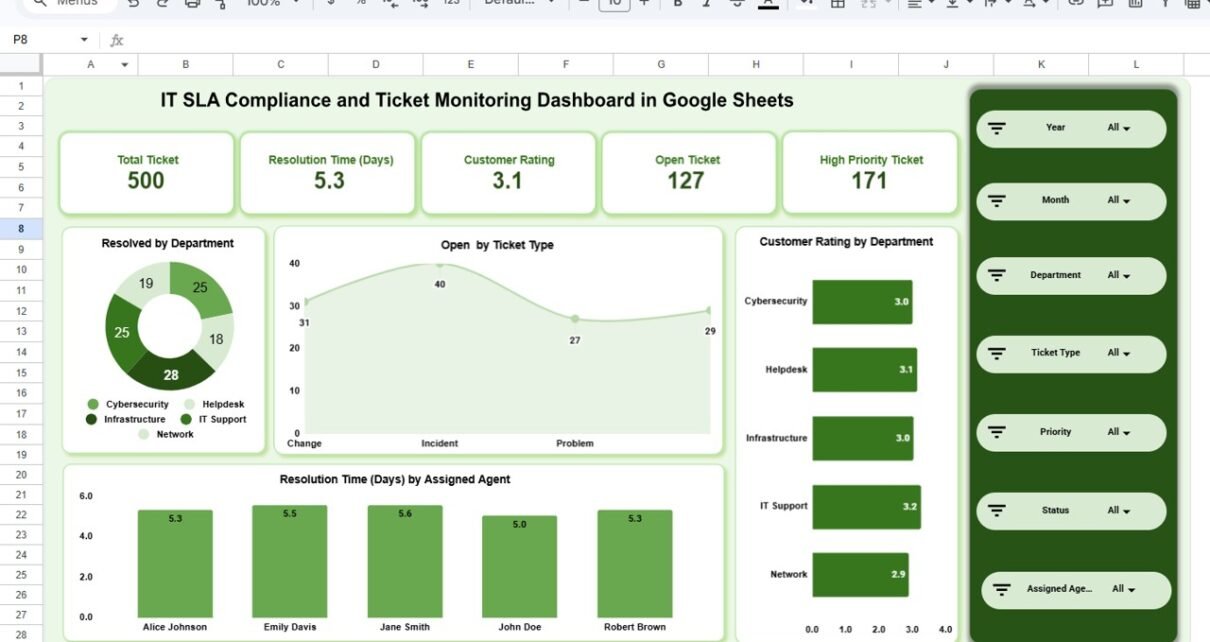This screenshot has width=1210, height=642.
Task: Select the column C header
Action: (280, 65)
